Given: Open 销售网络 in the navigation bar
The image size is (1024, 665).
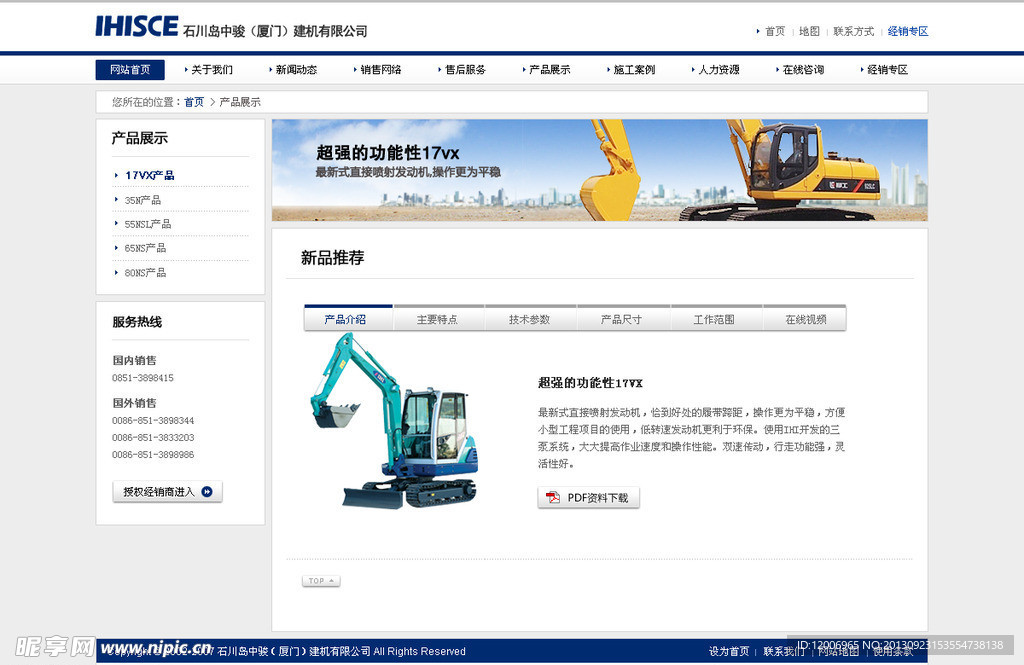Looking at the screenshot, I should [x=380, y=70].
